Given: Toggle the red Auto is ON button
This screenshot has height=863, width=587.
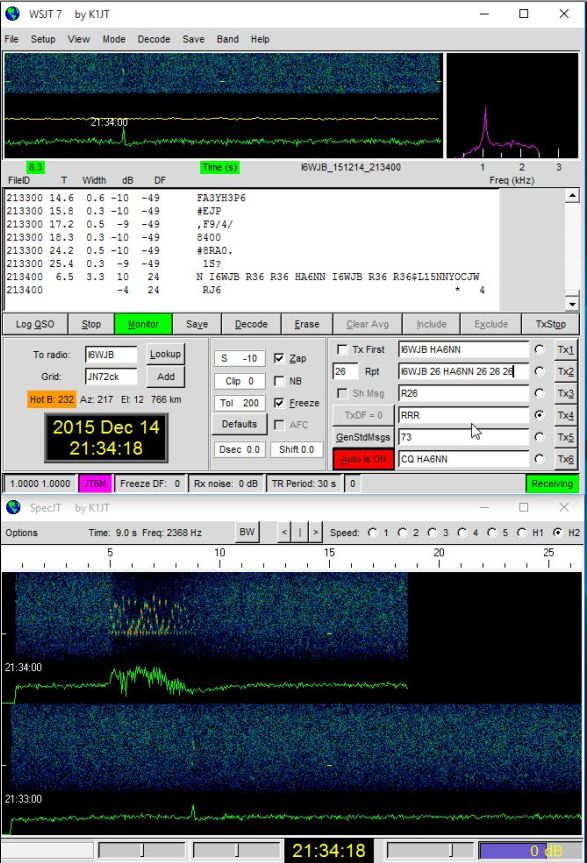Looking at the screenshot, I should click(x=363, y=459).
